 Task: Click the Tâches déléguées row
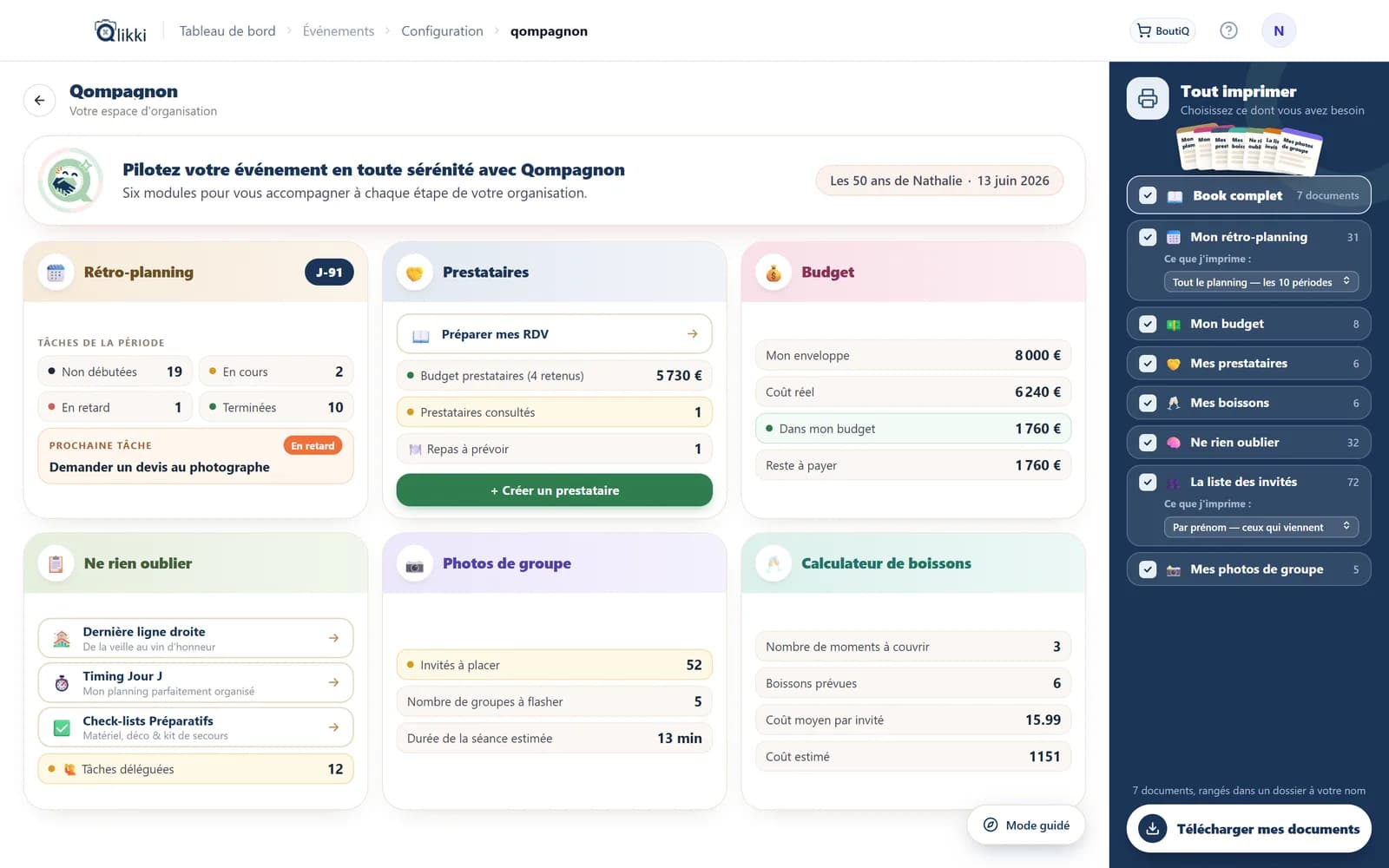click(195, 769)
